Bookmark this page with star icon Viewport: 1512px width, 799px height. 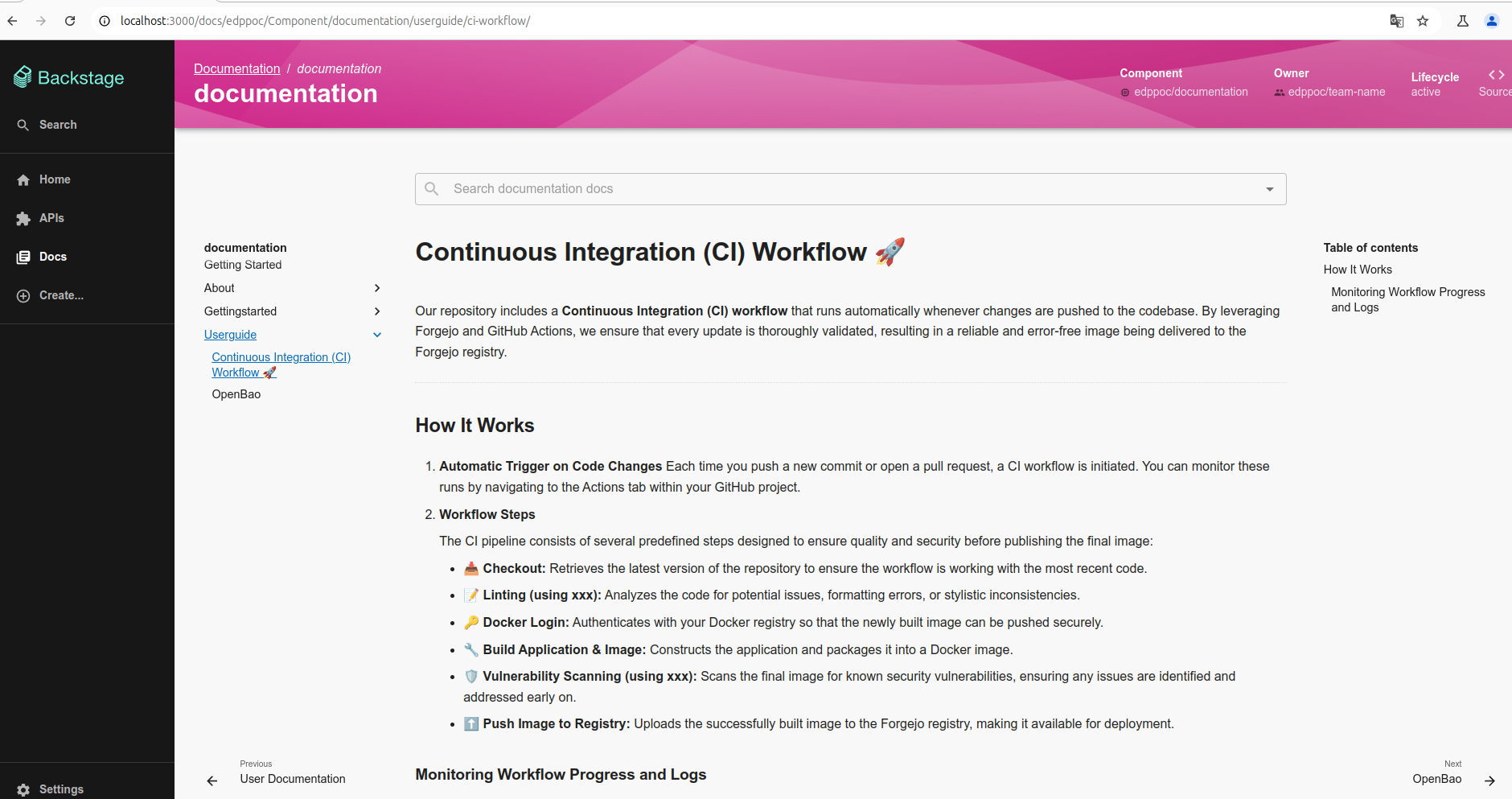pos(1423,21)
